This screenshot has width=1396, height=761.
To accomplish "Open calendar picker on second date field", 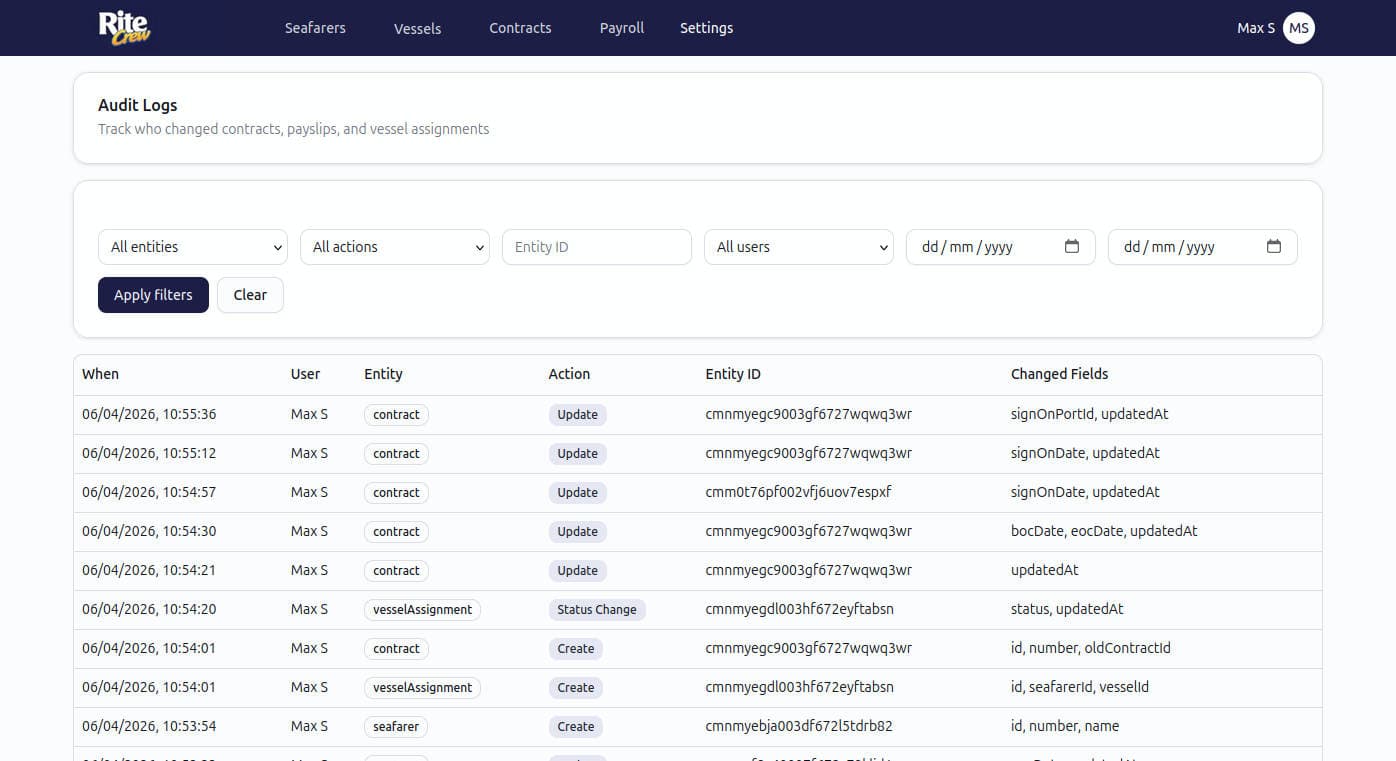I will pyautogui.click(x=1273, y=247).
